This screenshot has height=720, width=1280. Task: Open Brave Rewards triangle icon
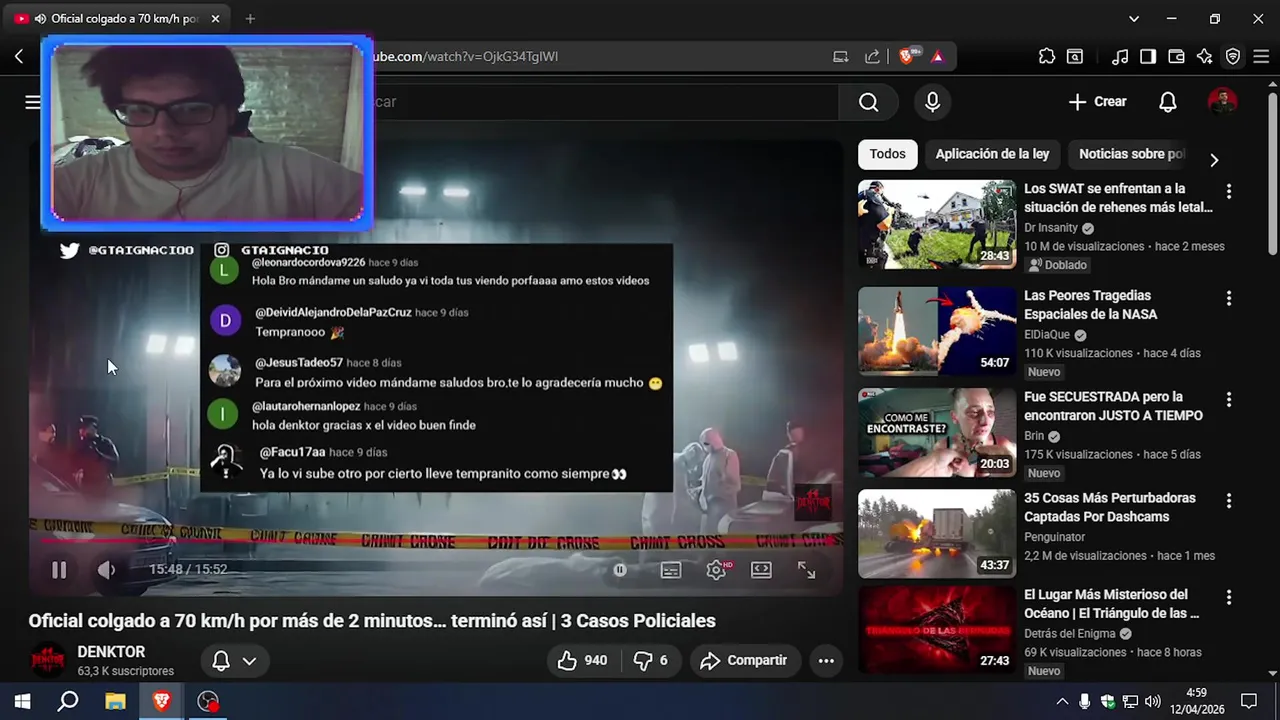point(937,57)
